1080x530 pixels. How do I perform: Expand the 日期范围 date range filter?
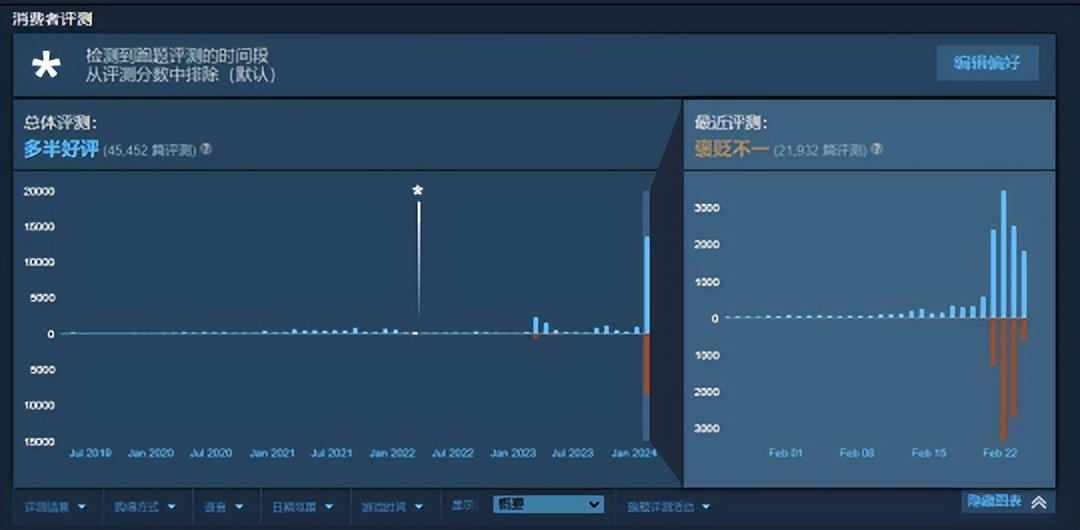(x=303, y=506)
